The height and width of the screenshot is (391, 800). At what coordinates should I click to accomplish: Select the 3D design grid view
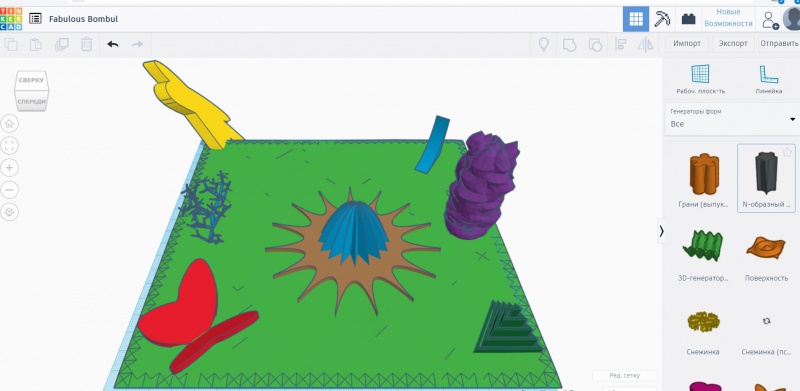click(636, 19)
